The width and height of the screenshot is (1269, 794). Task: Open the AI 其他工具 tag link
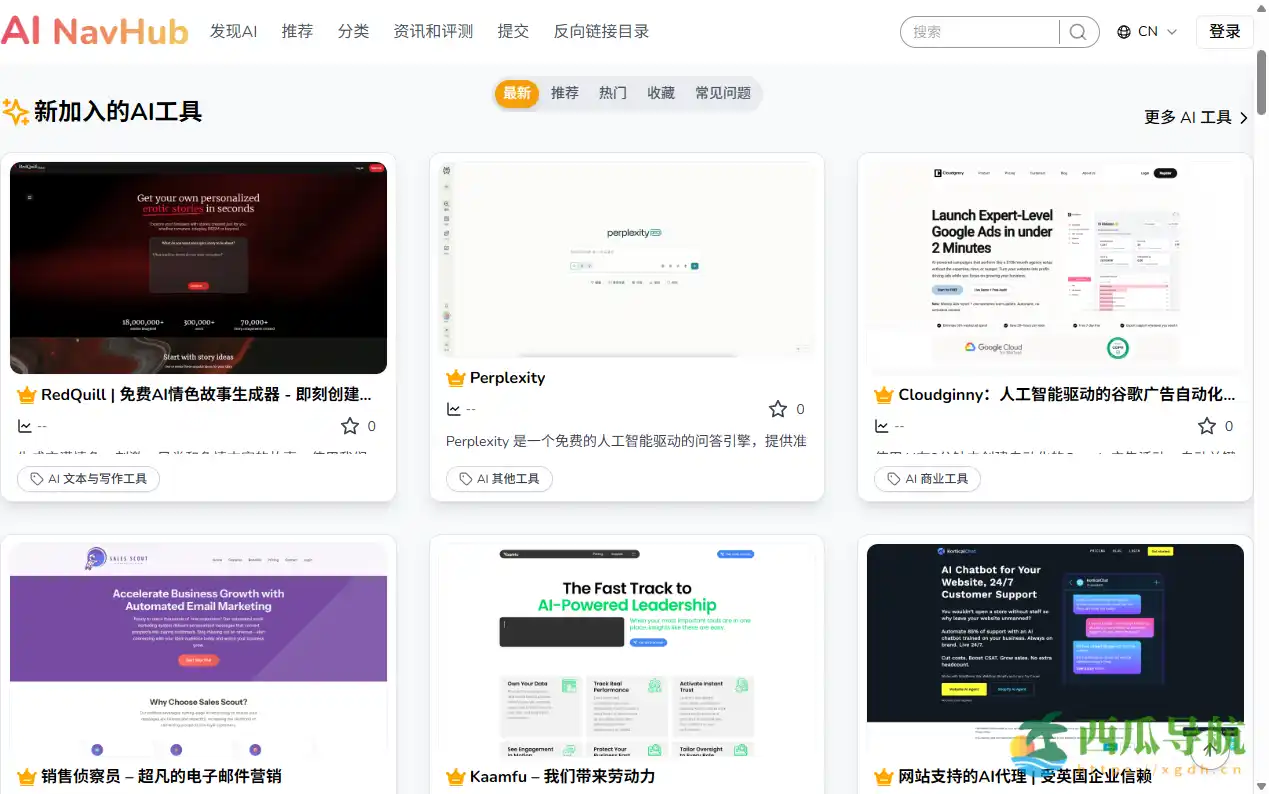coord(497,478)
